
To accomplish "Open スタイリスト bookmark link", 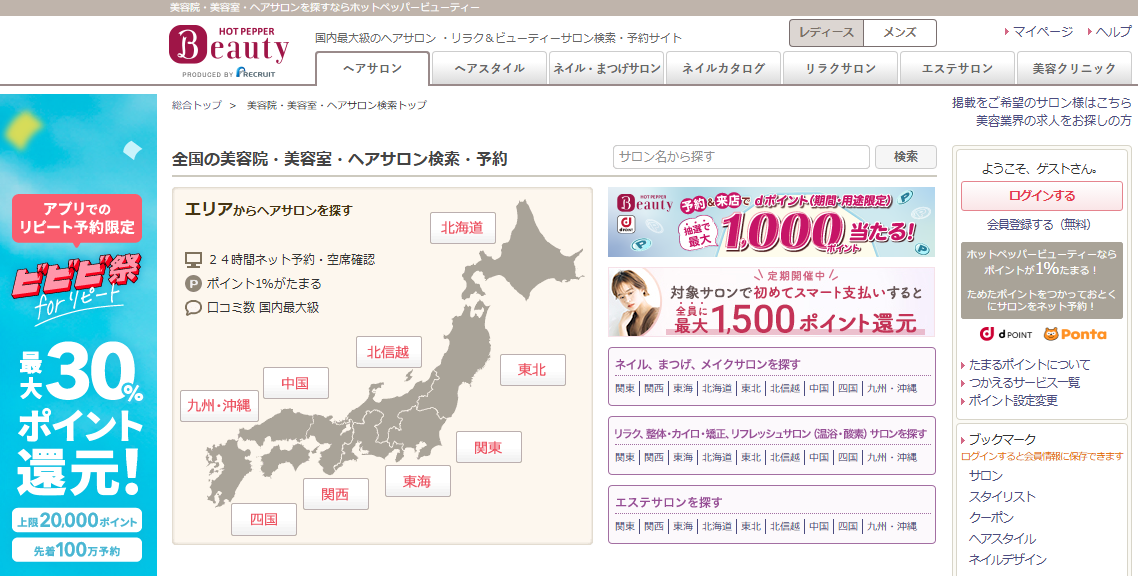I will (x=1002, y=497).
